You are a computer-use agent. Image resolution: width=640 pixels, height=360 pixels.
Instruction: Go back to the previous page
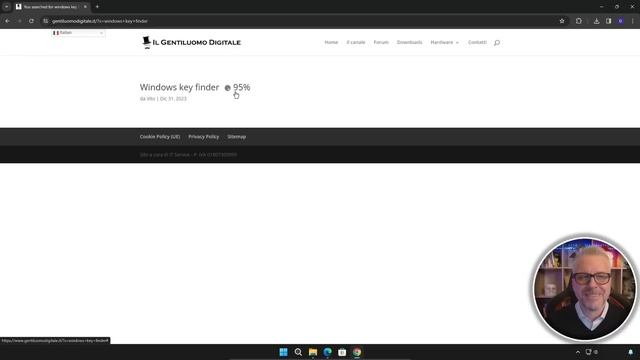click(8, 21)
